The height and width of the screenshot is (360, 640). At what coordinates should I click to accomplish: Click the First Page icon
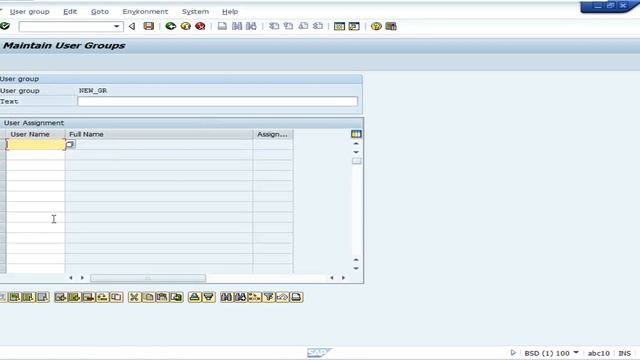point(274,26)
